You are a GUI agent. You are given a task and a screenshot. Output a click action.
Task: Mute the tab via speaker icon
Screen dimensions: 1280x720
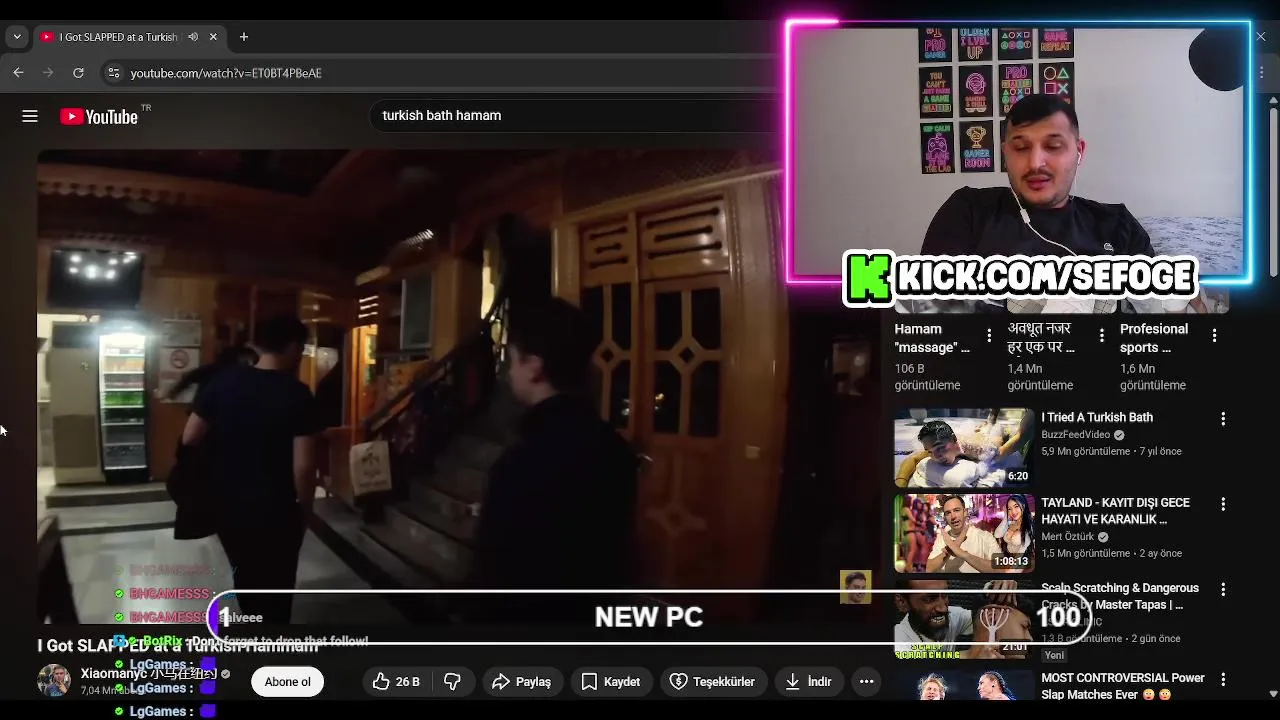[192, 37]
